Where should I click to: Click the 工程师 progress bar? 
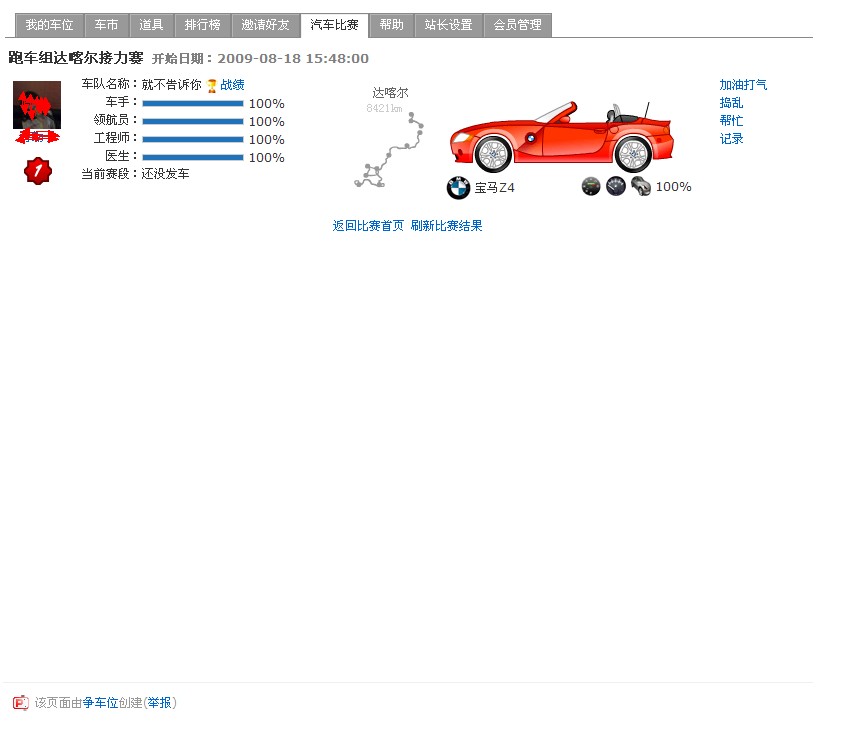[x=193, y=139]
